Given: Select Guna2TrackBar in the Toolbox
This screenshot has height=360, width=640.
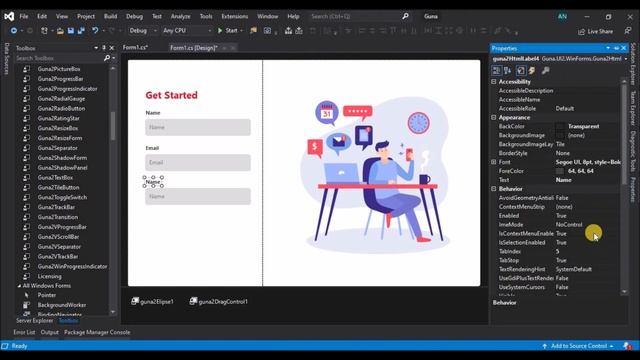Looking at the screenshot, I should [x=56, y=207].
